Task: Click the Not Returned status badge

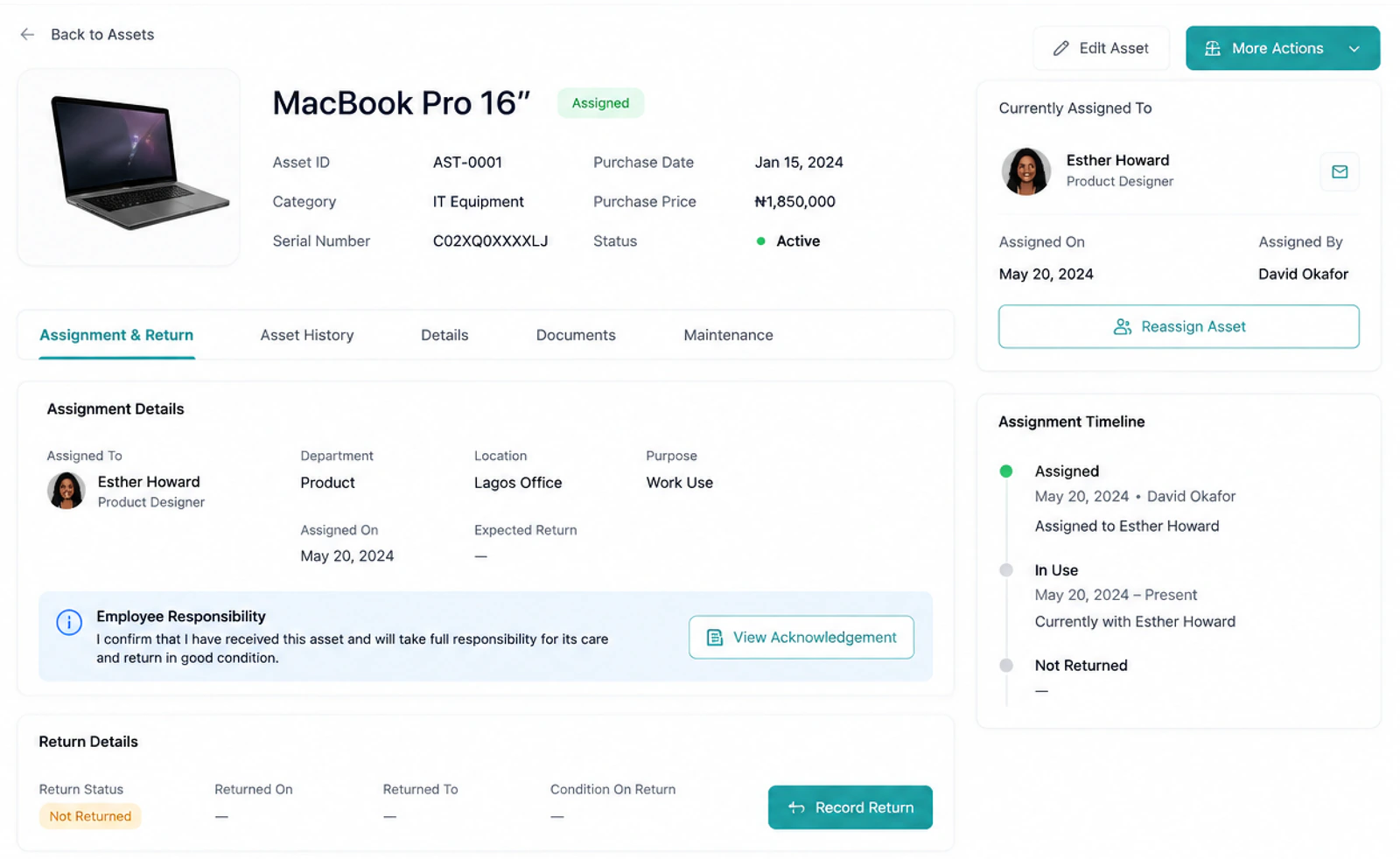Action: tap(90, 816)
